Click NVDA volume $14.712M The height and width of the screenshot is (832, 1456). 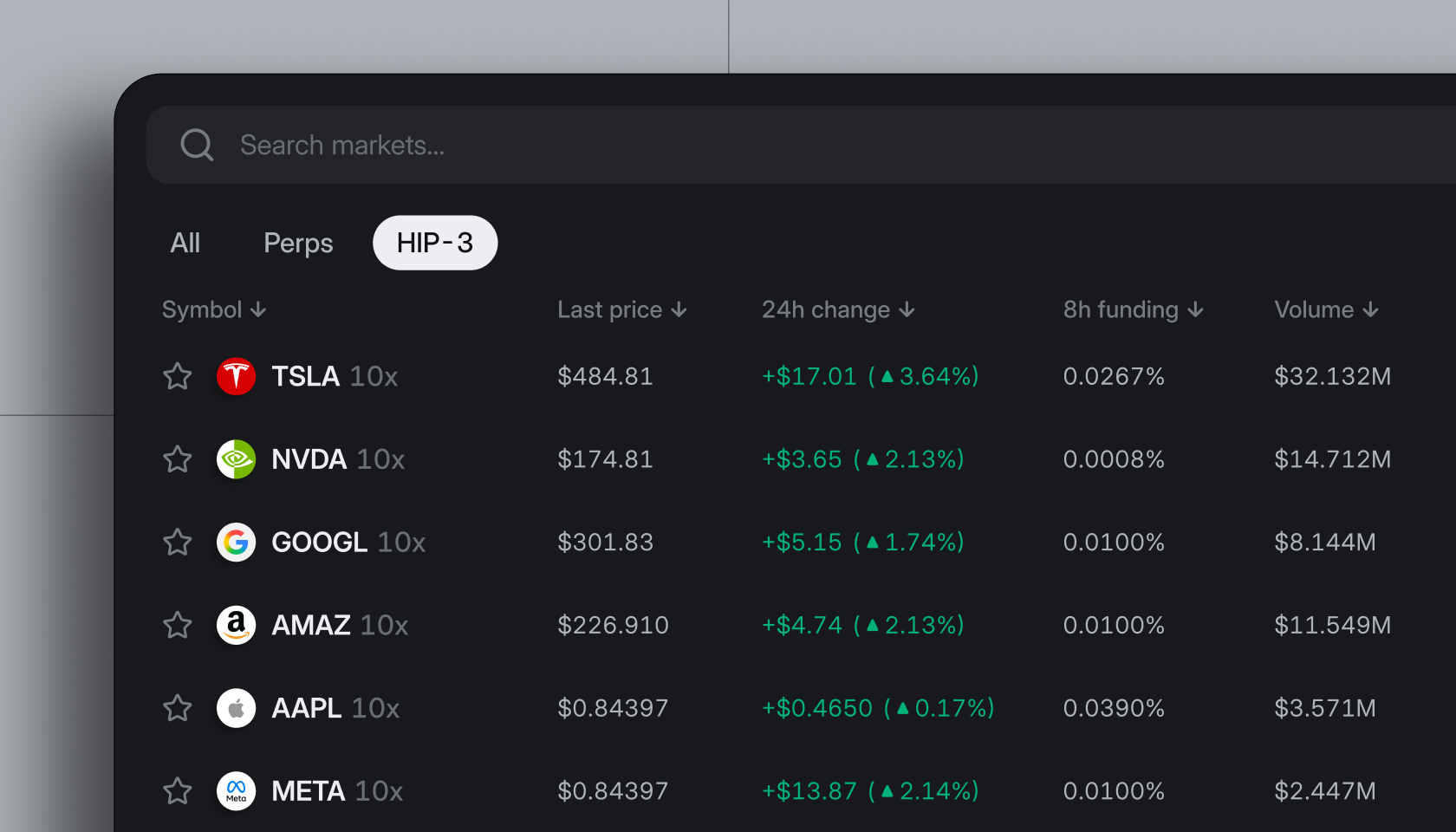(1333, 459)
